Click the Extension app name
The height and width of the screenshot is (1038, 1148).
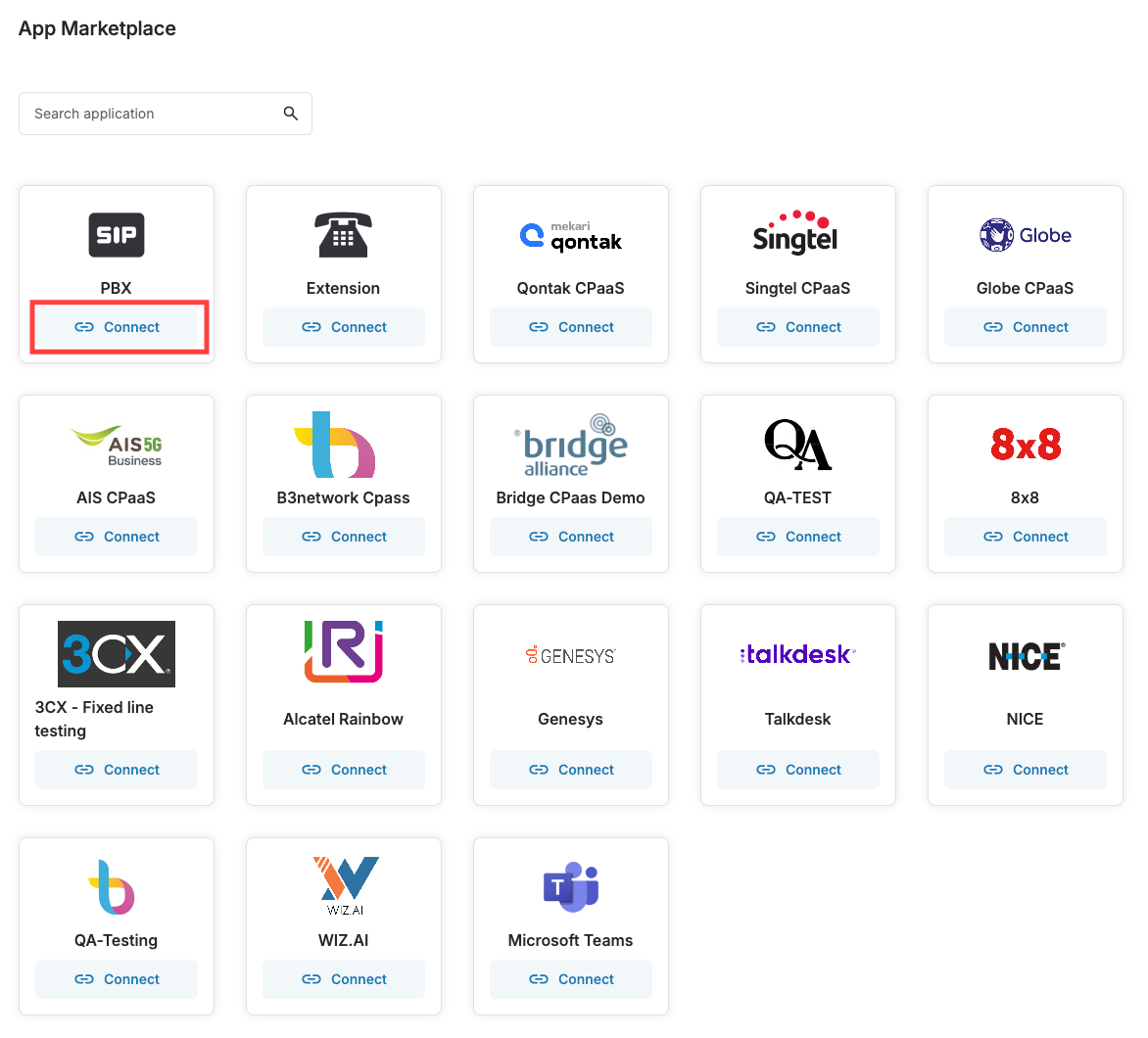click(344, 289)
